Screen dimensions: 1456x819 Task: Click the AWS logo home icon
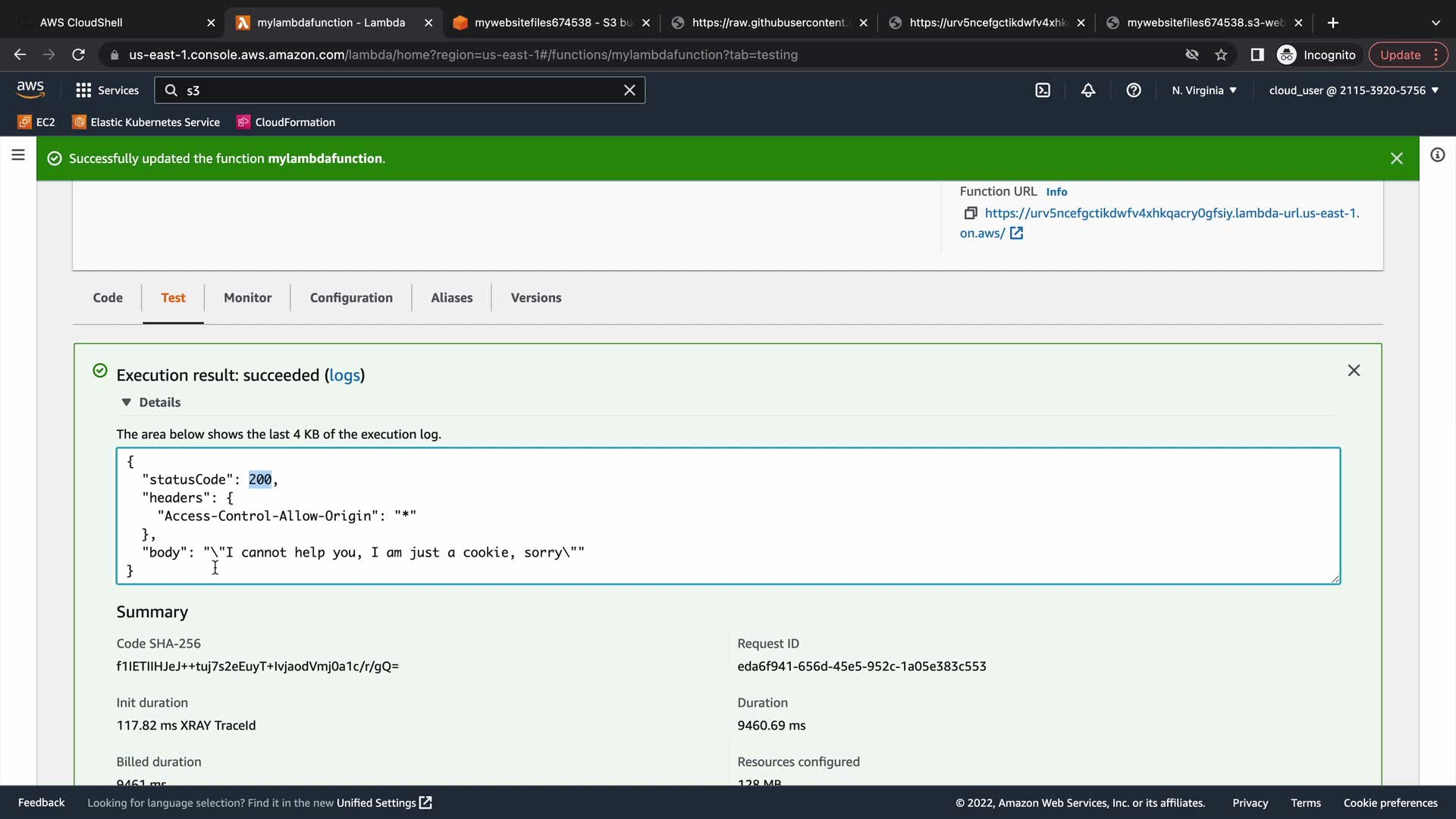[x=30, y=89]
